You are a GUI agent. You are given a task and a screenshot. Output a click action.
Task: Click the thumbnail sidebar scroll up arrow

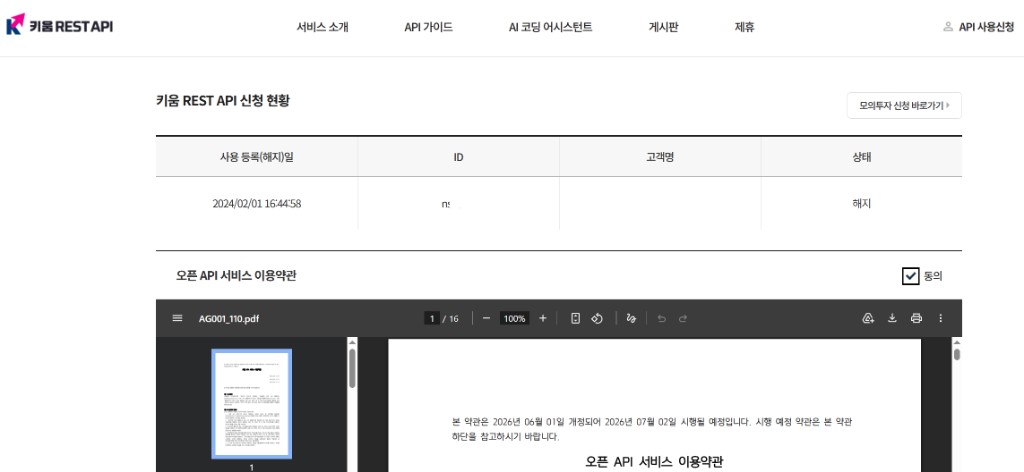(x=352, y=342)
